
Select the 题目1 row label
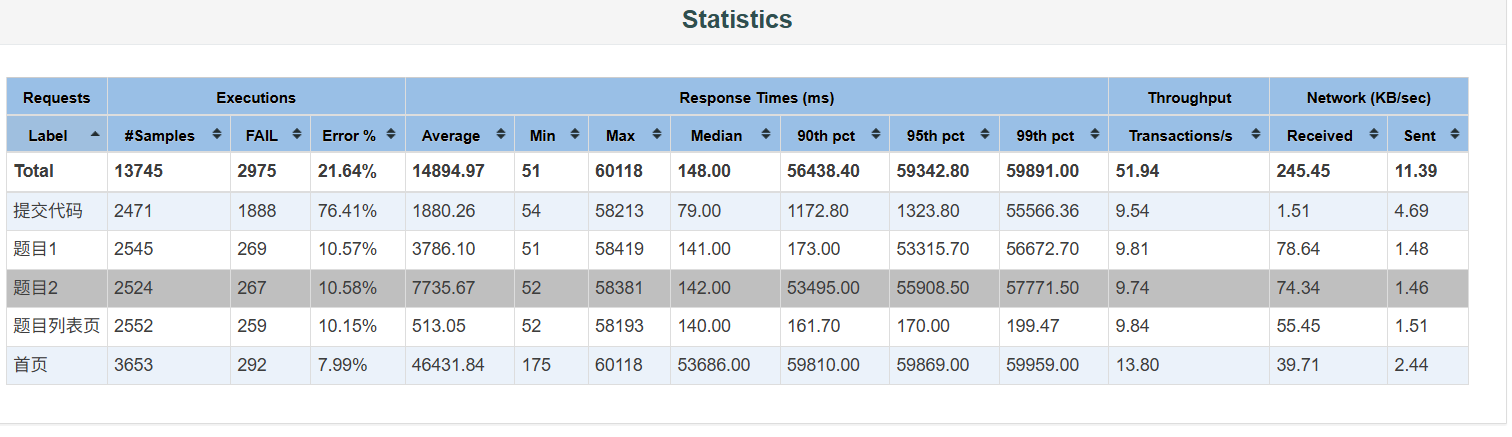coord(35,249)
